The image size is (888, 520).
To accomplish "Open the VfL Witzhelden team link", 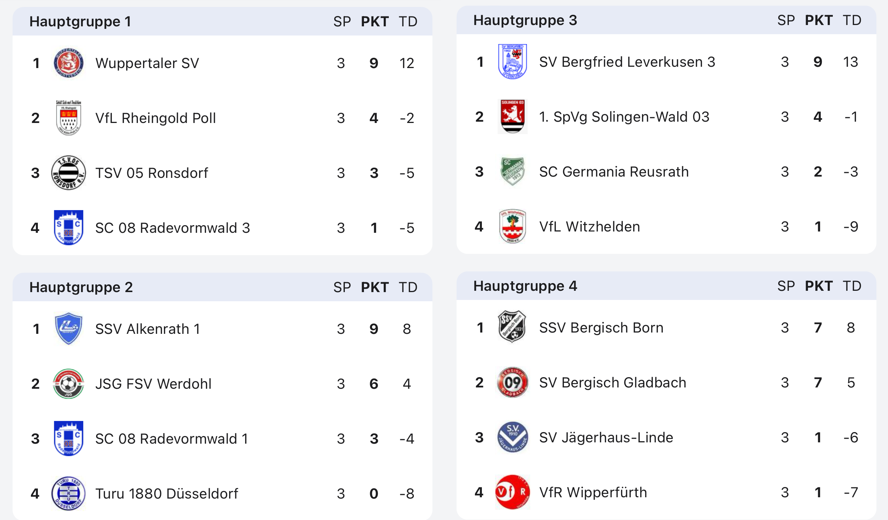I will [589, 227].
